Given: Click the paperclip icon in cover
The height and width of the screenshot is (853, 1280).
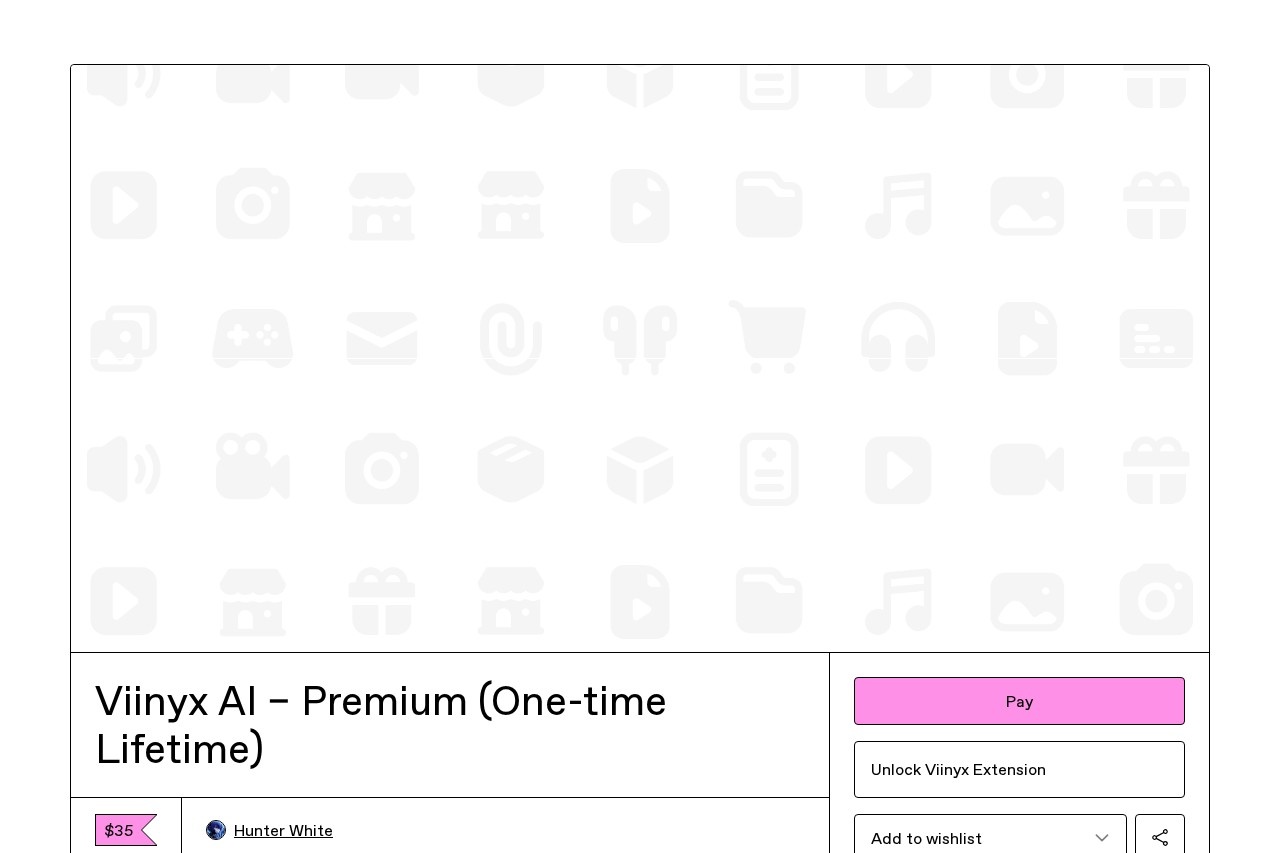Looking at the screenshot, I should 511,338.
